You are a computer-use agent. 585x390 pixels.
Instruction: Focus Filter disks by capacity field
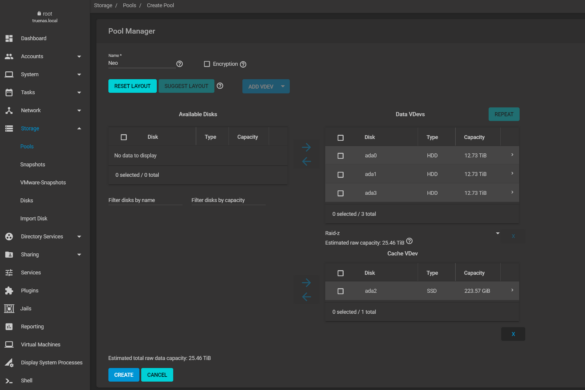pyautogui.click(x=228, y=200)
